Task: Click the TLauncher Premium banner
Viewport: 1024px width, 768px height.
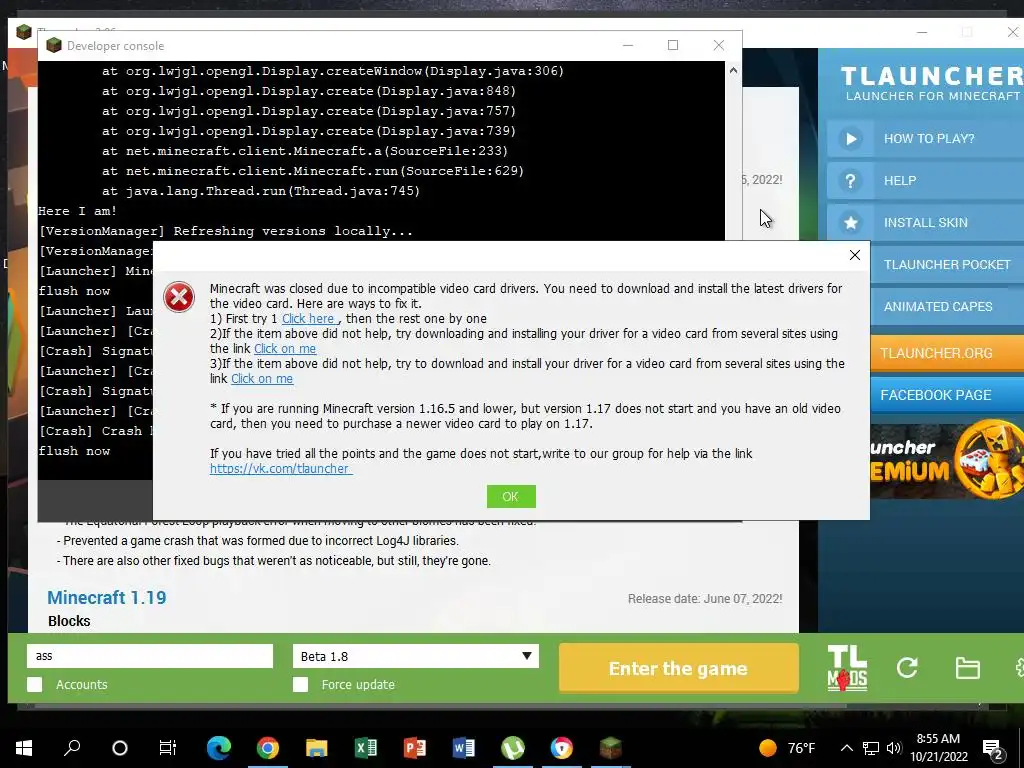Action: (947, 461)
